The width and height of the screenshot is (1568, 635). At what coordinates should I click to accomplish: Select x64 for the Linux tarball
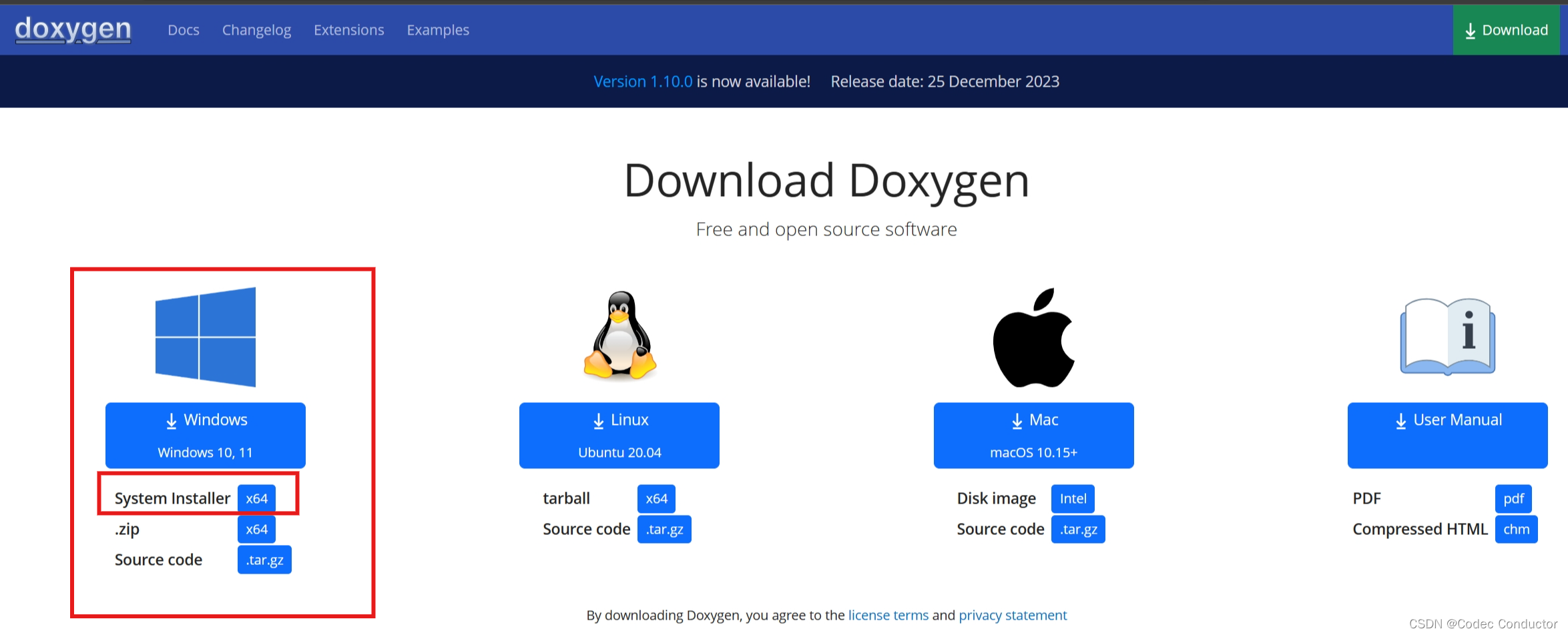click(656, 498)
